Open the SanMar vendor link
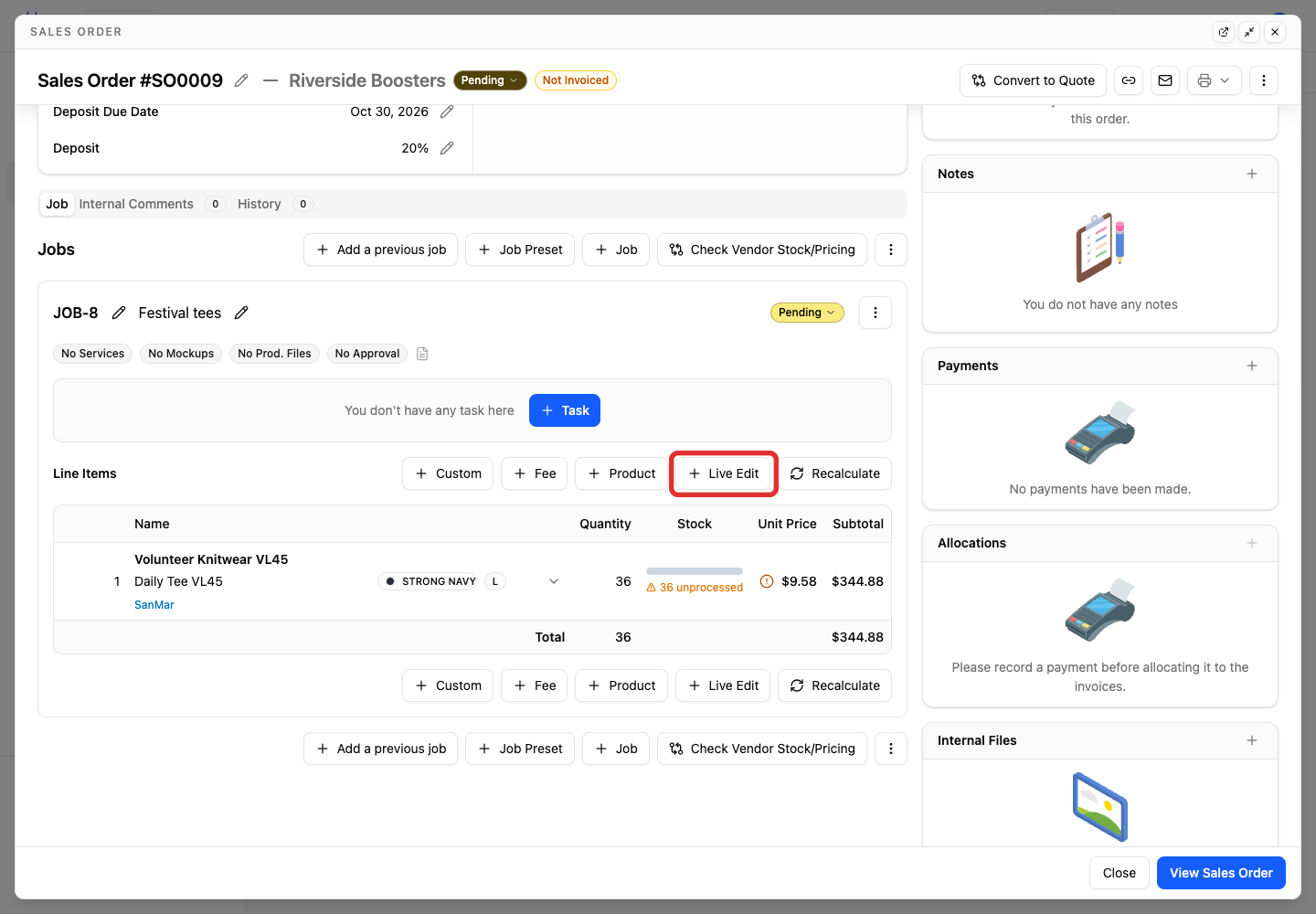 click(154, 605)
